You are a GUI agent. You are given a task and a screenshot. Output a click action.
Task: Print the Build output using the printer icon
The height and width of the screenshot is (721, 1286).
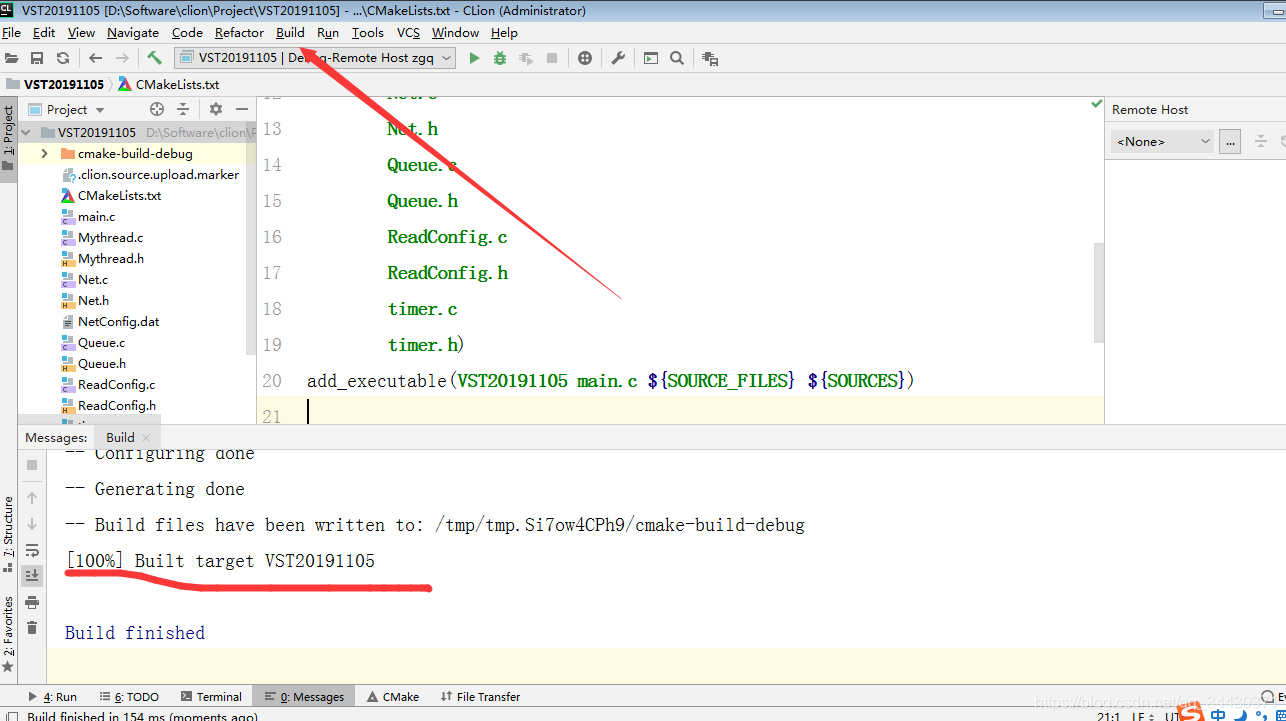(x=33, y=603)
